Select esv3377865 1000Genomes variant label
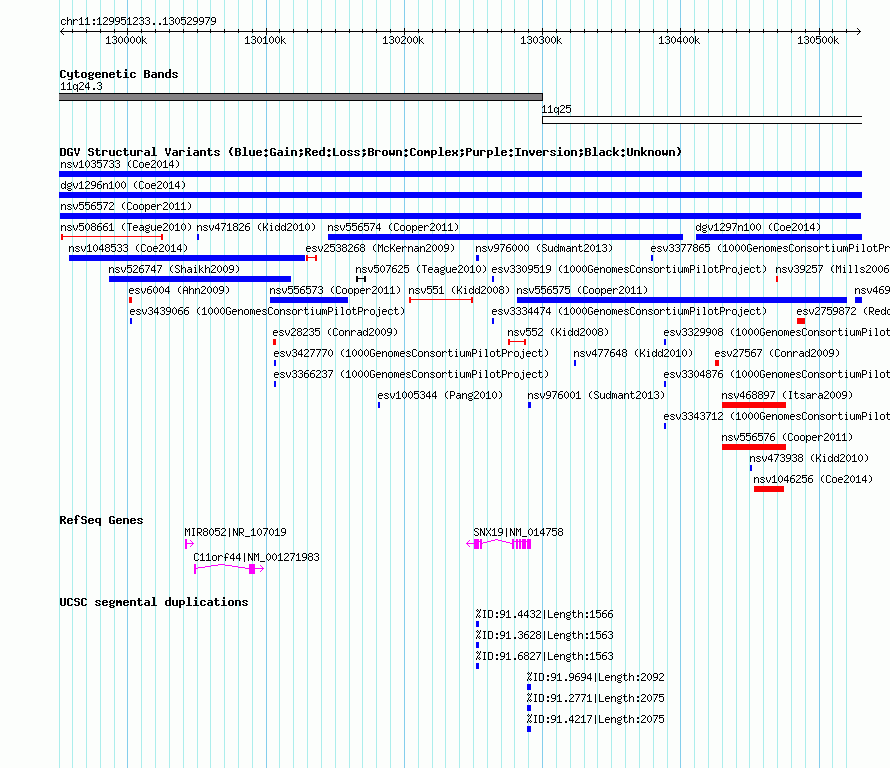The width and height of the screenshot is (890, 768). (x=770, y=249)
